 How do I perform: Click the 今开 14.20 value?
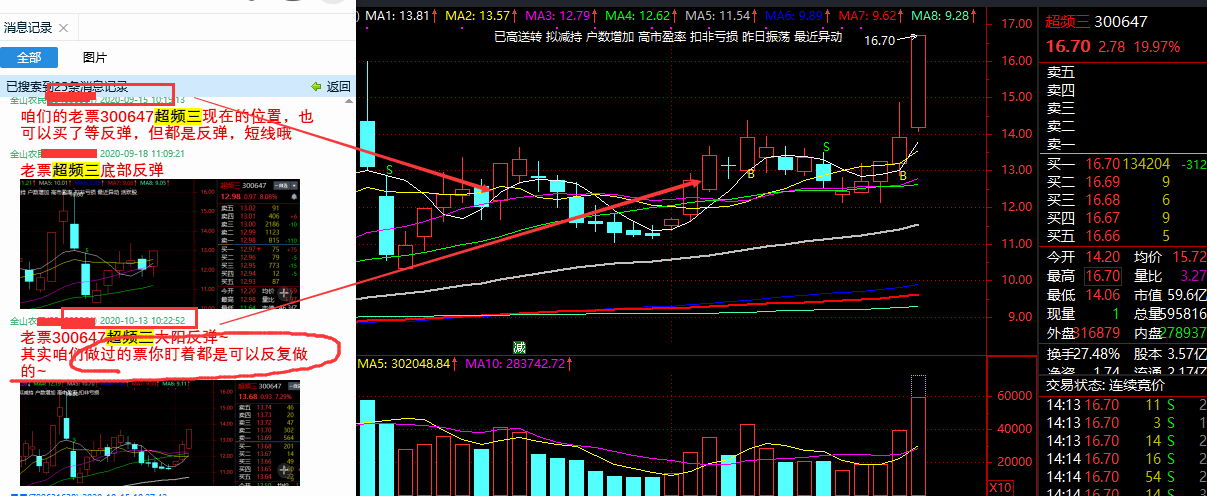click(1102, 257)
